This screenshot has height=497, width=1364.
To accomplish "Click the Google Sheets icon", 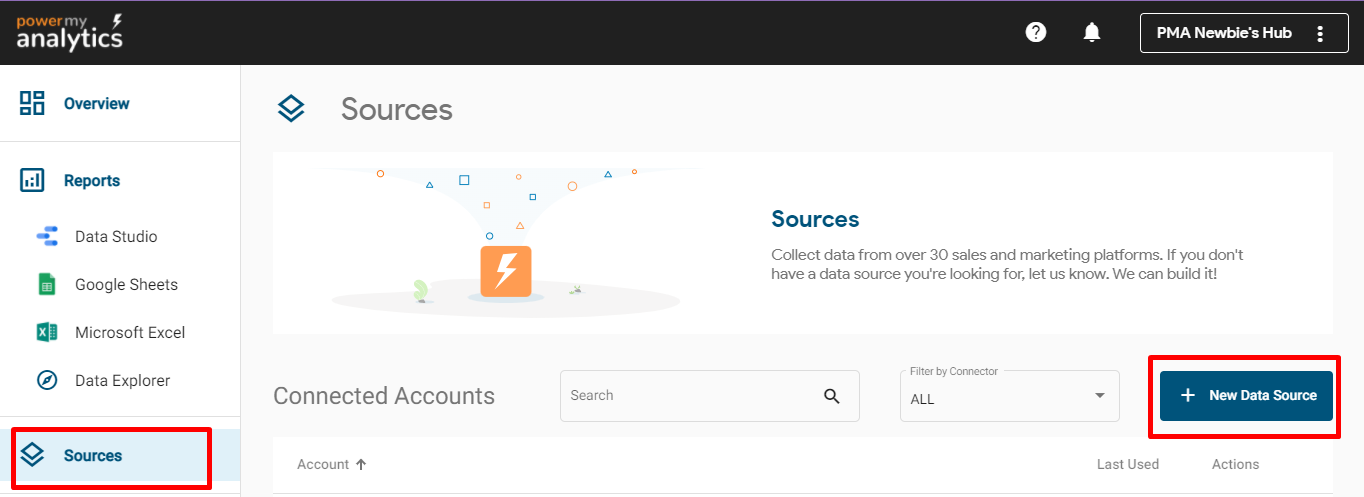I will 47,285.
